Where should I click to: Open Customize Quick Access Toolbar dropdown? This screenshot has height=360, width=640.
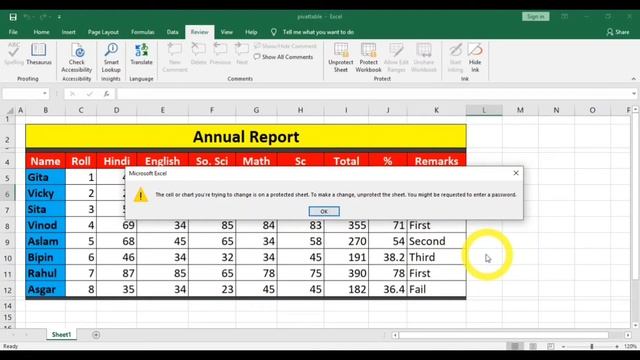59,17
